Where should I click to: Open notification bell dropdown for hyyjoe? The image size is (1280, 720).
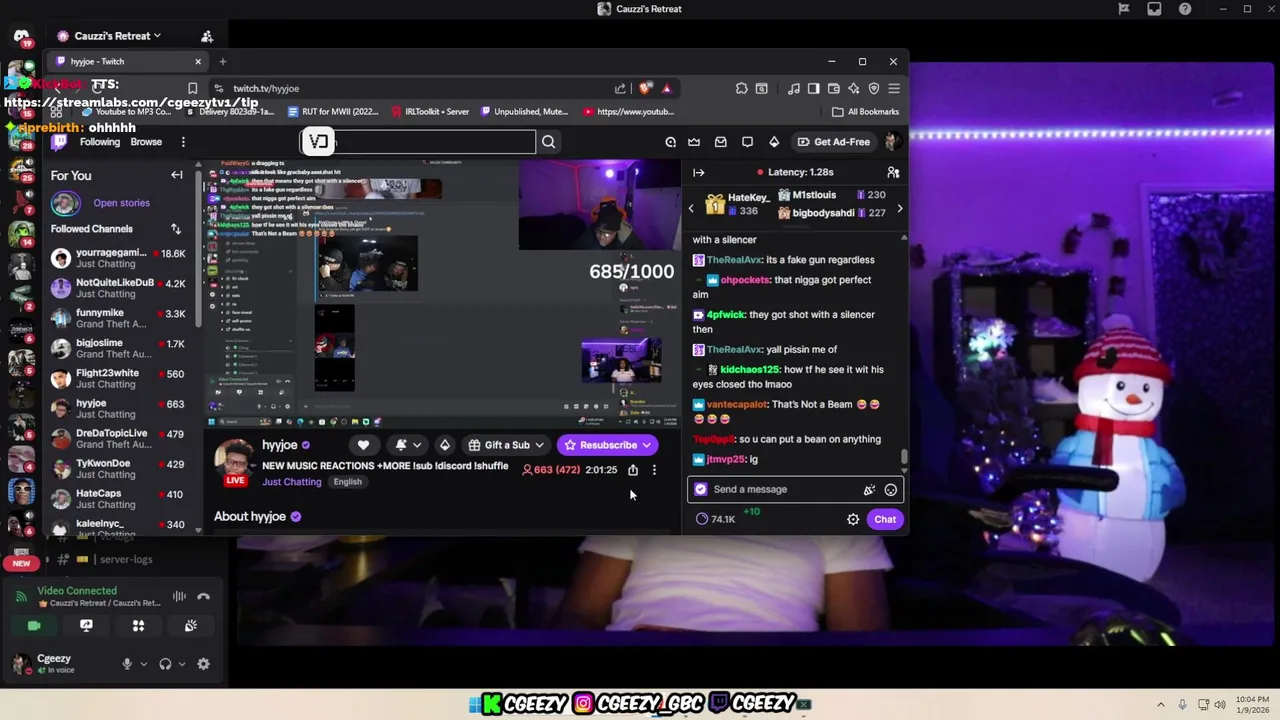point(407,445)
